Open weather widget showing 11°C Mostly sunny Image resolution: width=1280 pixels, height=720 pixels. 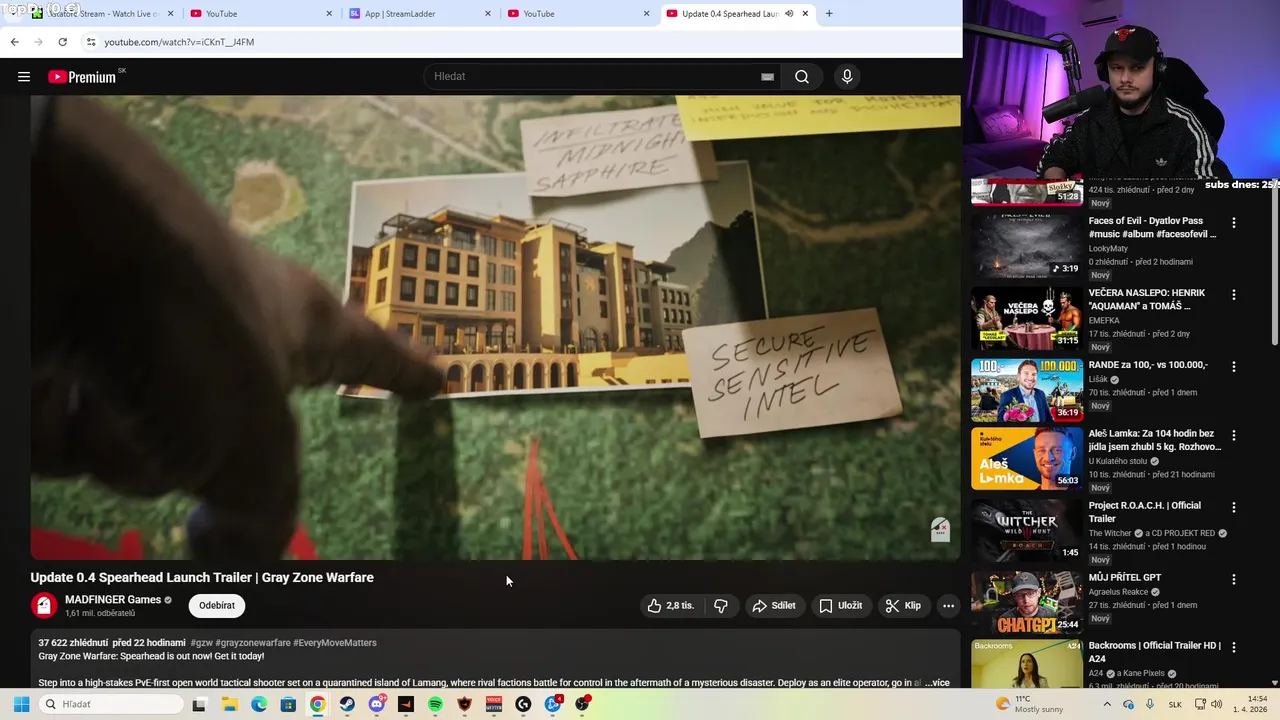pyautogui.click(x=1030, y=705)
